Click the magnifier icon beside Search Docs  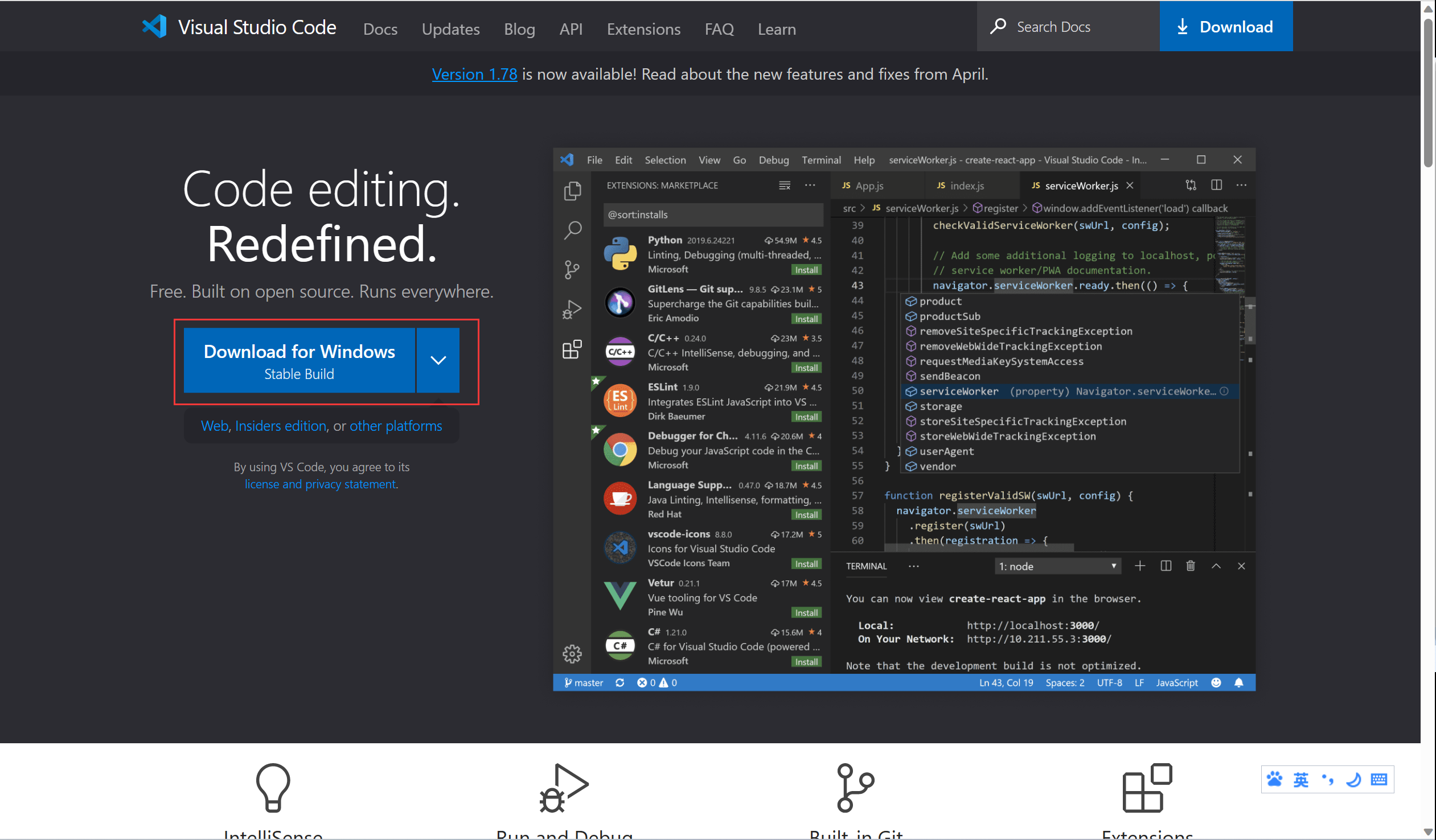[x=997, y=26]
